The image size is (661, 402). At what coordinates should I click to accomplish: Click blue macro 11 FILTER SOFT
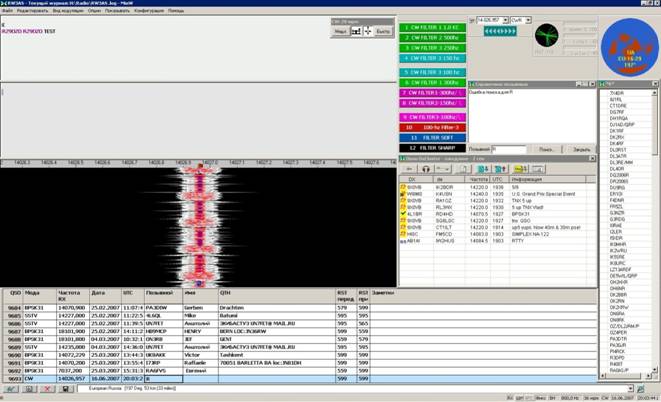pos(433,138)
